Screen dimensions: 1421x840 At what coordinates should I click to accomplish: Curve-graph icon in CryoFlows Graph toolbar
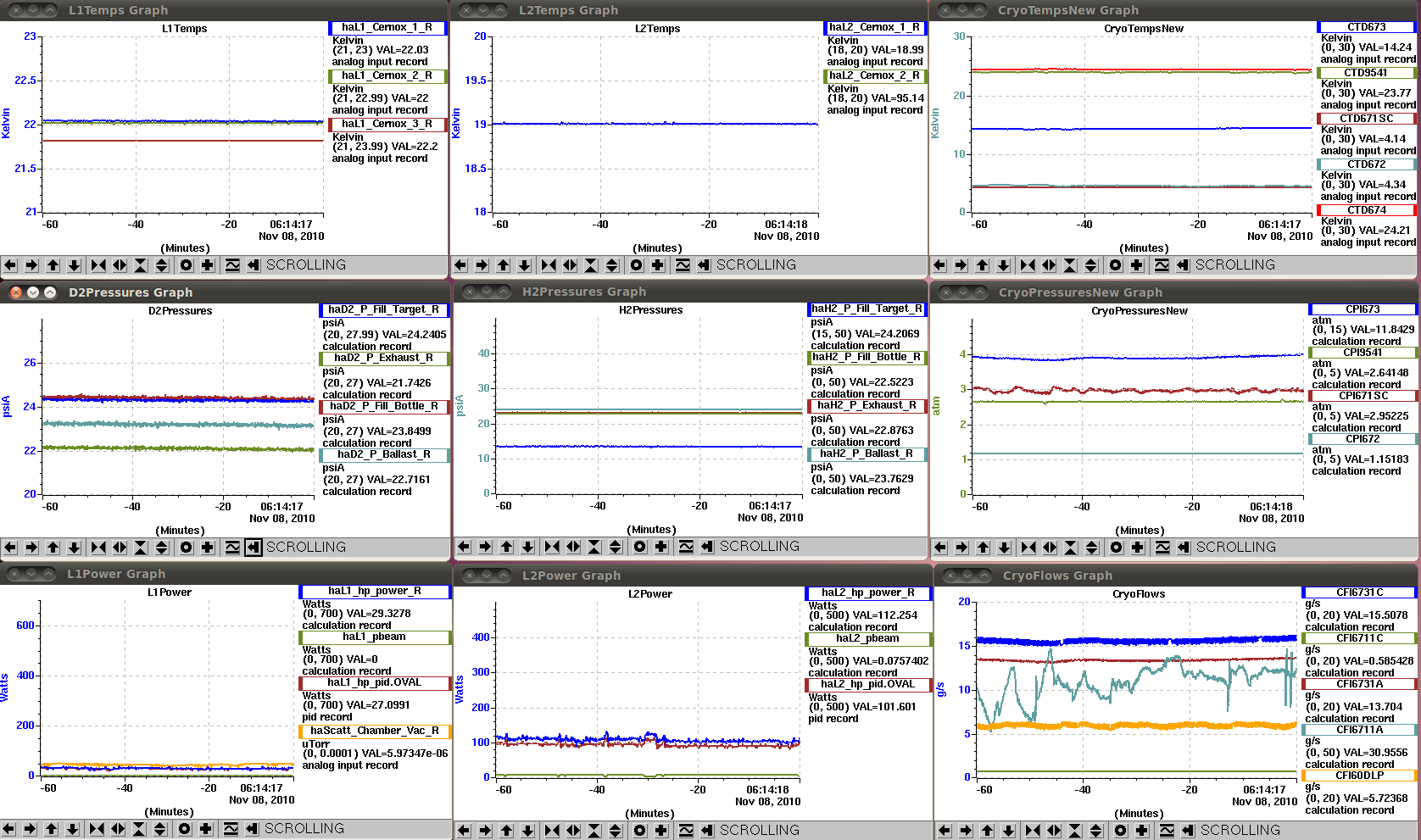tap(1167, 831)
